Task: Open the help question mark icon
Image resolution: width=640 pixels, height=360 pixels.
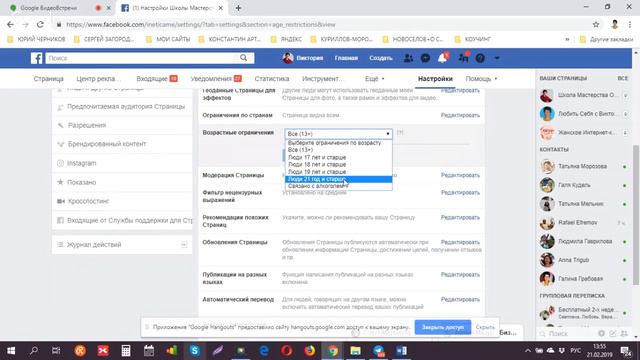Action: tap(480, 58)
